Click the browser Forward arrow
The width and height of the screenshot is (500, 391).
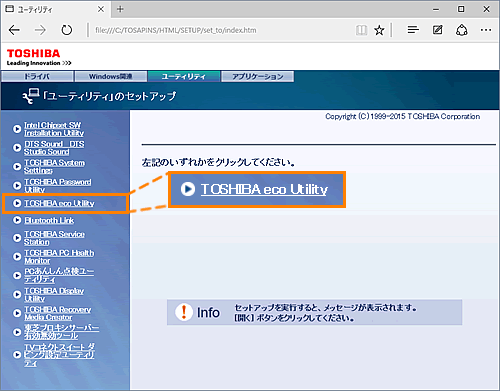tap(40, 30)
